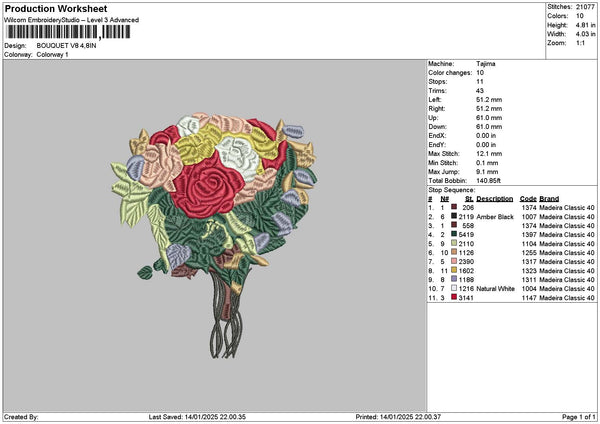Click the EndY value 0.00 in
The width and height of the screenshot is (600, 424).
486,145
